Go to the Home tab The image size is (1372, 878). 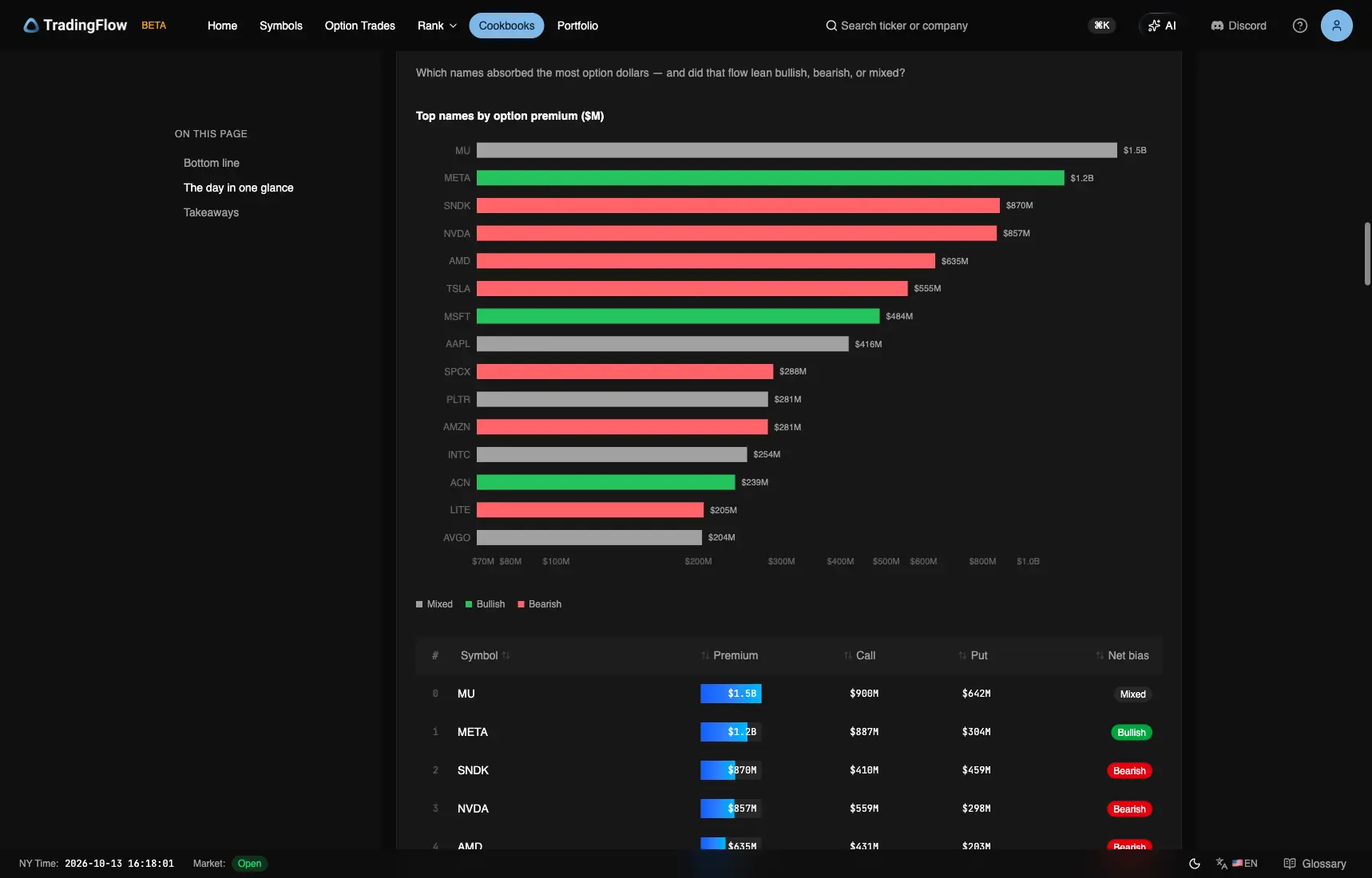pyautogui.click(x=222, y=26)
